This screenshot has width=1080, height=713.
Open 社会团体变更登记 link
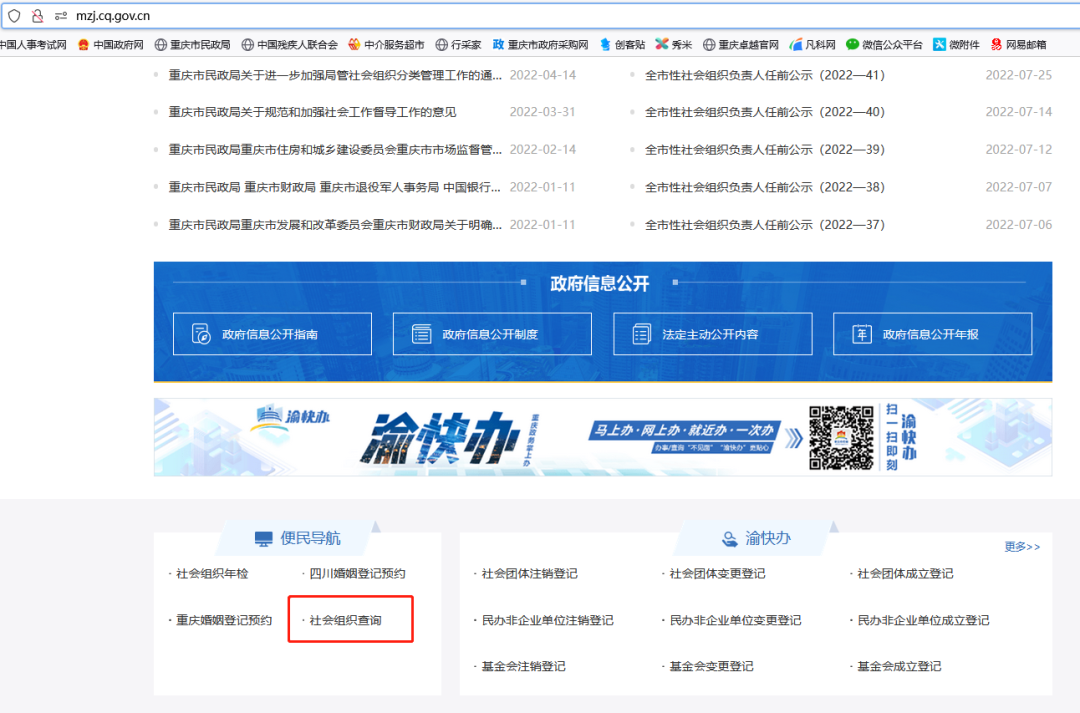717,573
